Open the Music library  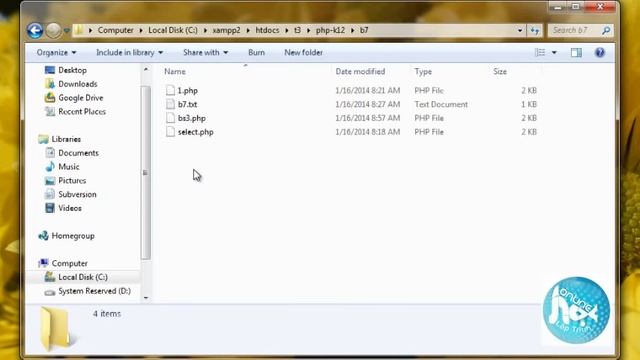69,167
